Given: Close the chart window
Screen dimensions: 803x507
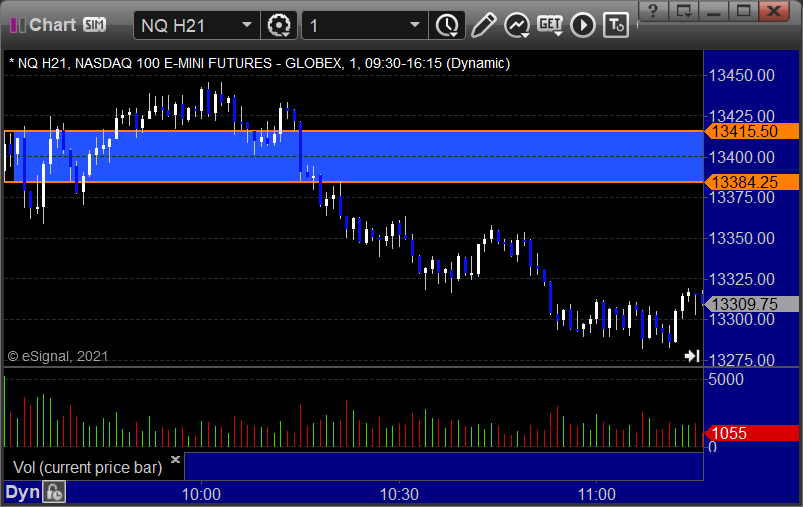Looking at the screenshot, I should (774, 11).
